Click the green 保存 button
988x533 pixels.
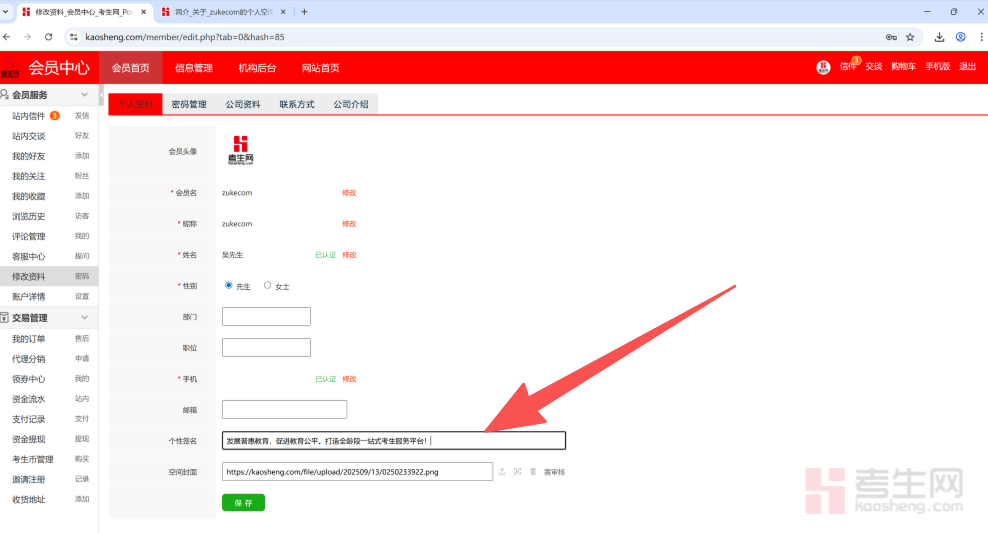click(x=243, y=502)
